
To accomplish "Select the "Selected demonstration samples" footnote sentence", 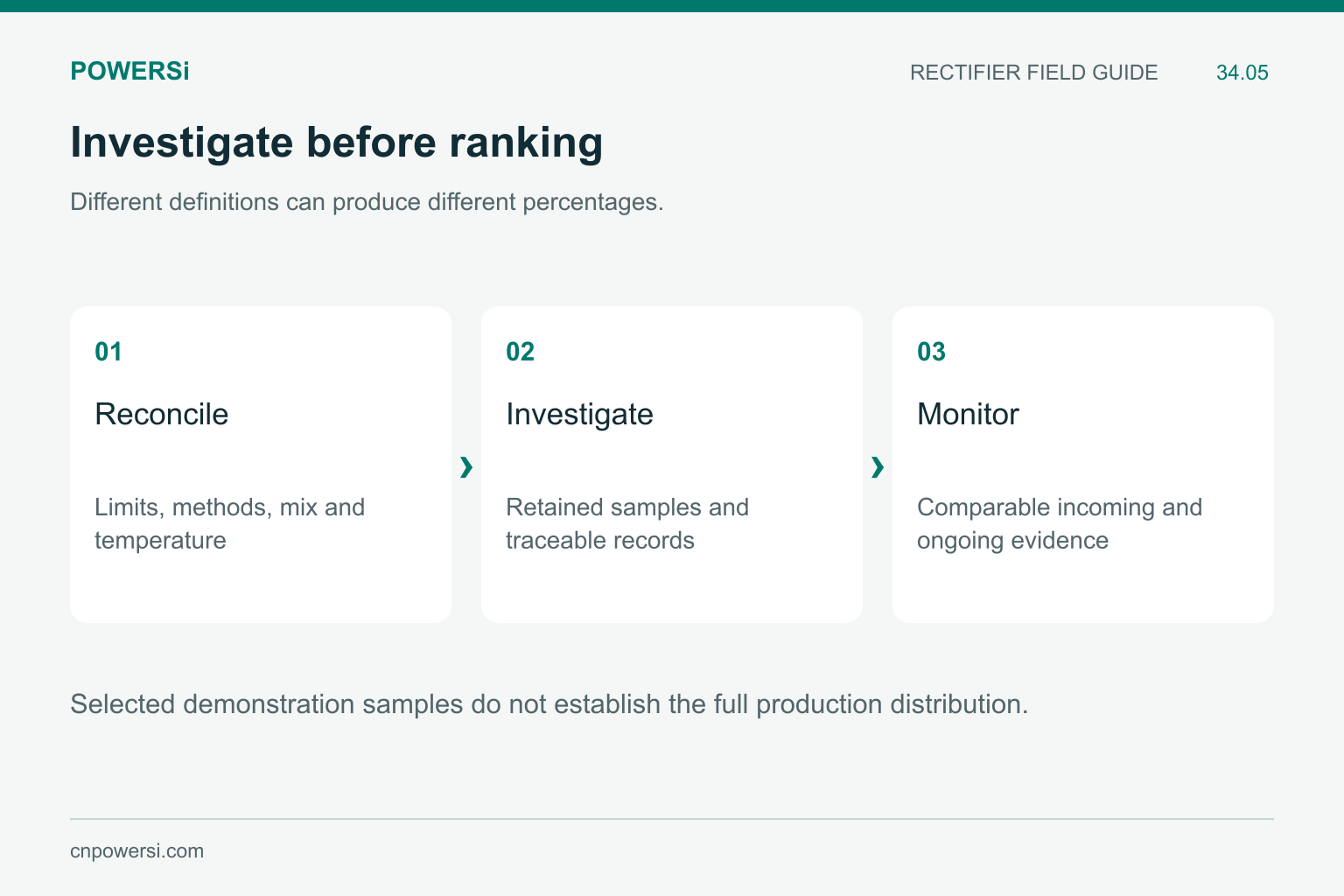I will pos(549,704).
